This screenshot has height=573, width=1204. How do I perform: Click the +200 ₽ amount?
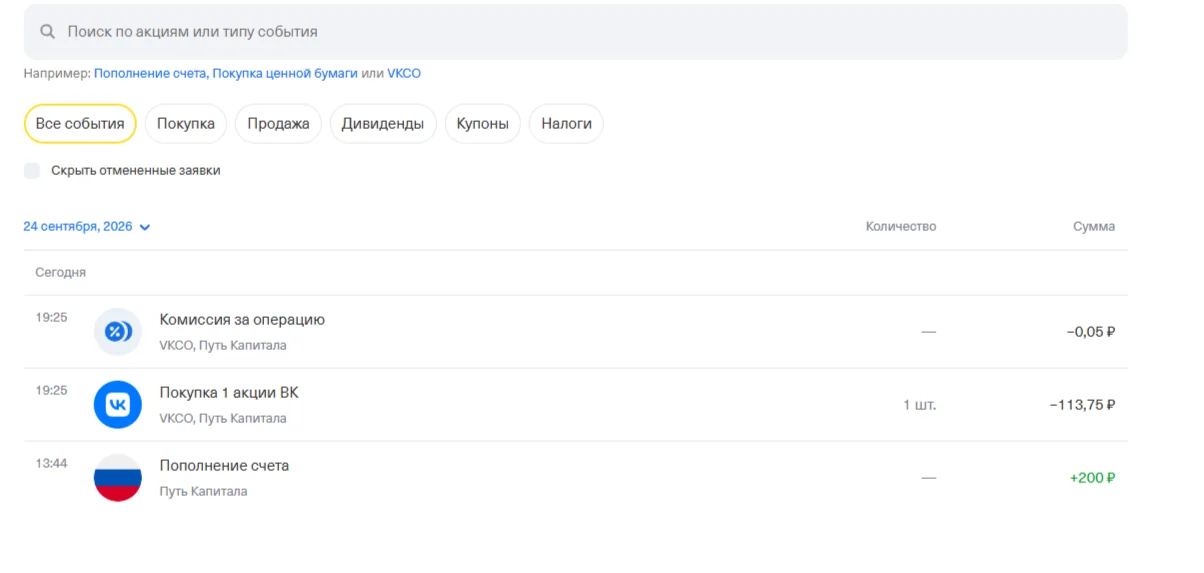(x=1093, y=478)
